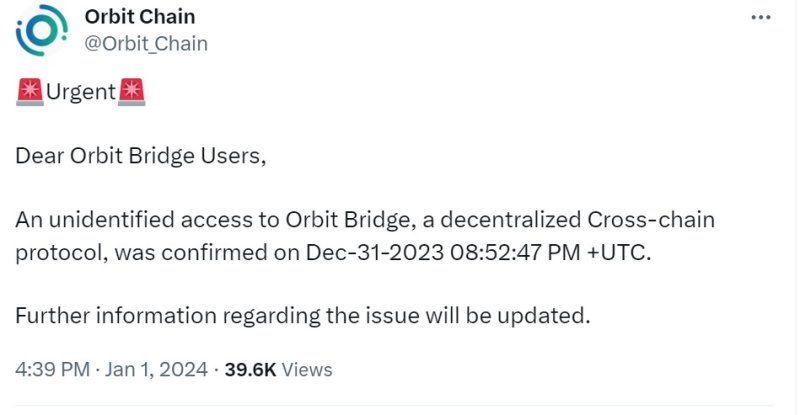Open the 39.6K Views count
The image size is (800, 415).
click(x=250, y=369)
